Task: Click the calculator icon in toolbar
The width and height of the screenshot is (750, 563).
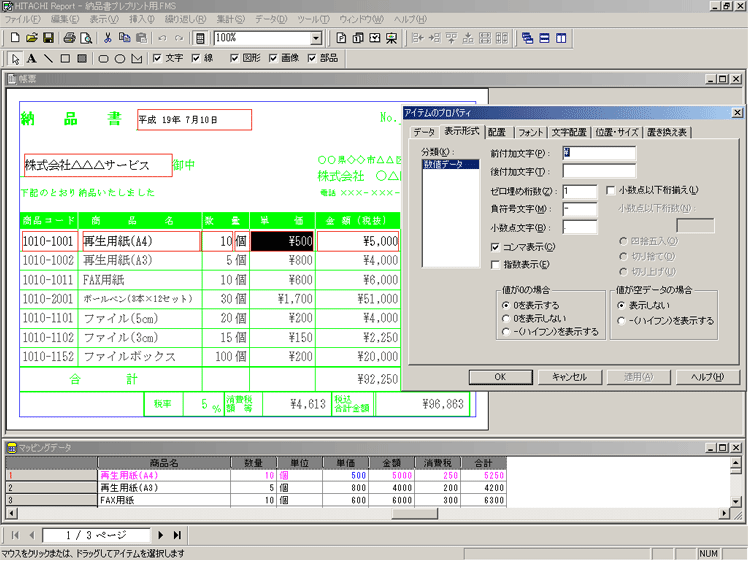Action: point(200,38)
